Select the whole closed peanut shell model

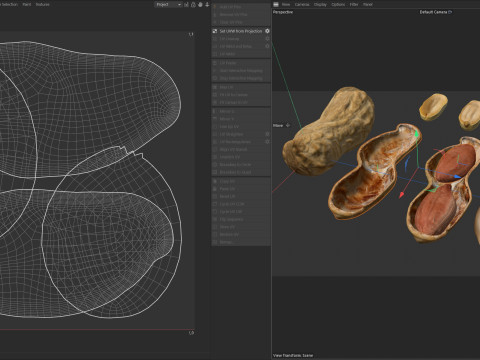(328, 130)
